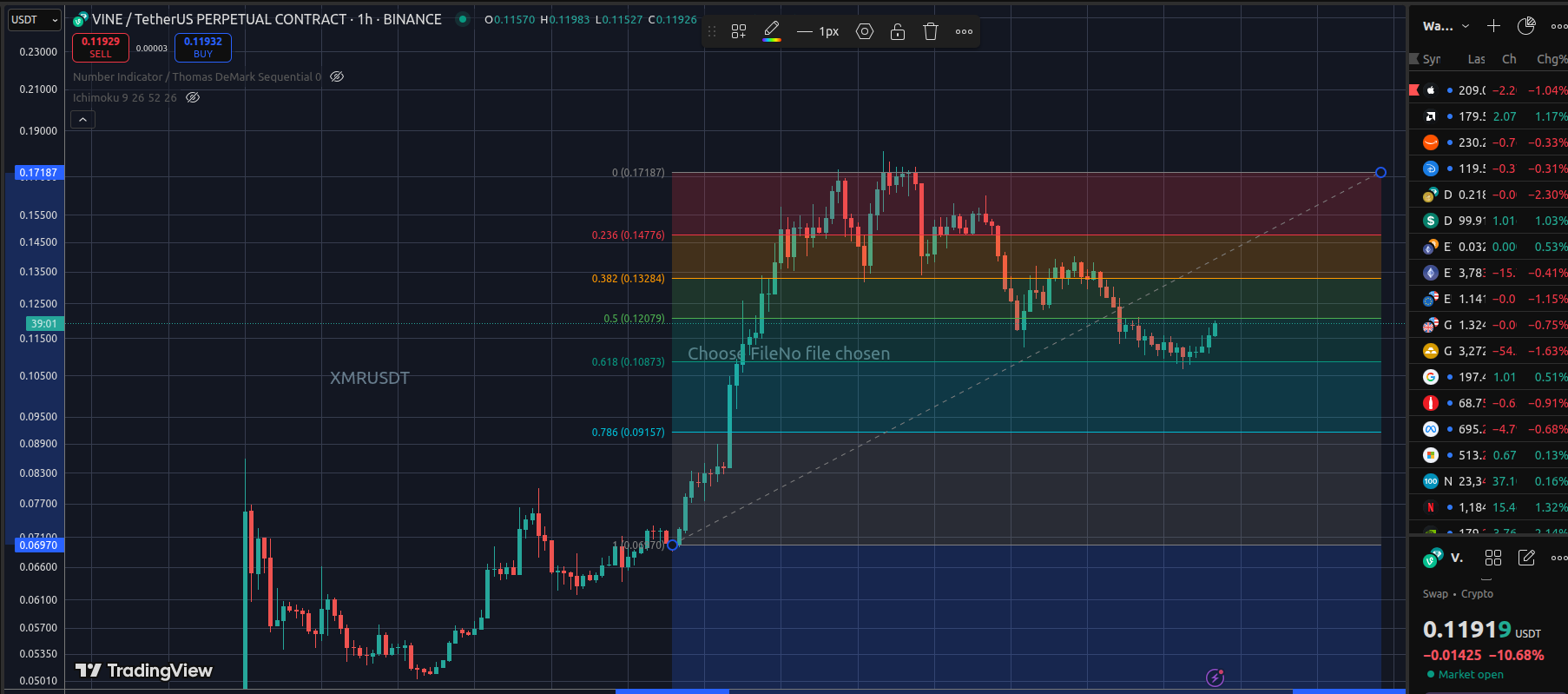
Task: Click the 0.382 (0.13284) Fibonacci label
Action: pos(628,279)
